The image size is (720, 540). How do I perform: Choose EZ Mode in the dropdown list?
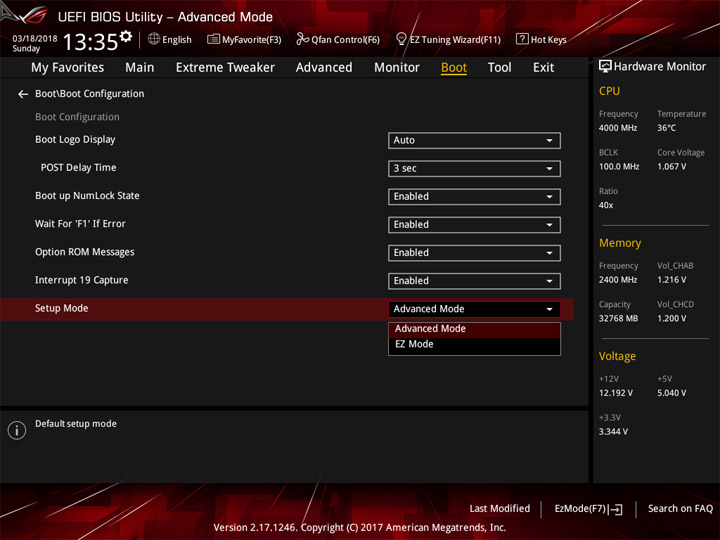tap(474, 344)
